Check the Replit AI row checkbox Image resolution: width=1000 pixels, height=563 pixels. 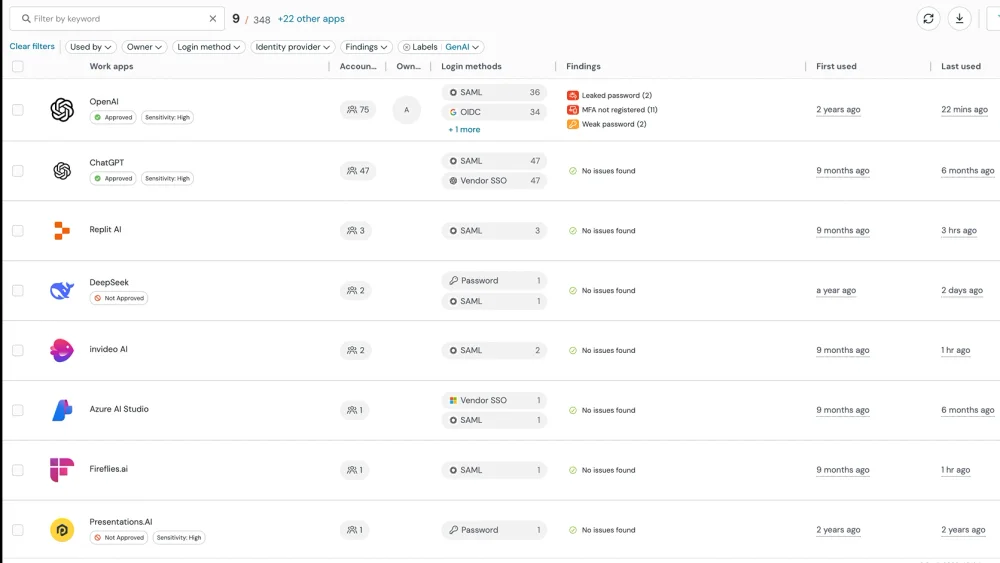[18, 230]
